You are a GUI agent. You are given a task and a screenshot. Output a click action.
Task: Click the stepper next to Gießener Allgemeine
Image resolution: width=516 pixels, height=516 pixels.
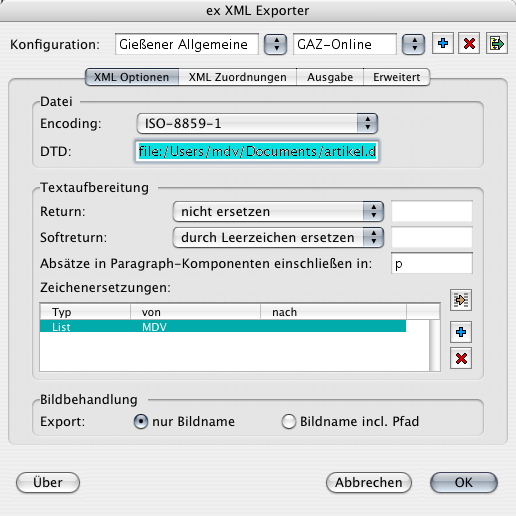(x=275, y=44)
